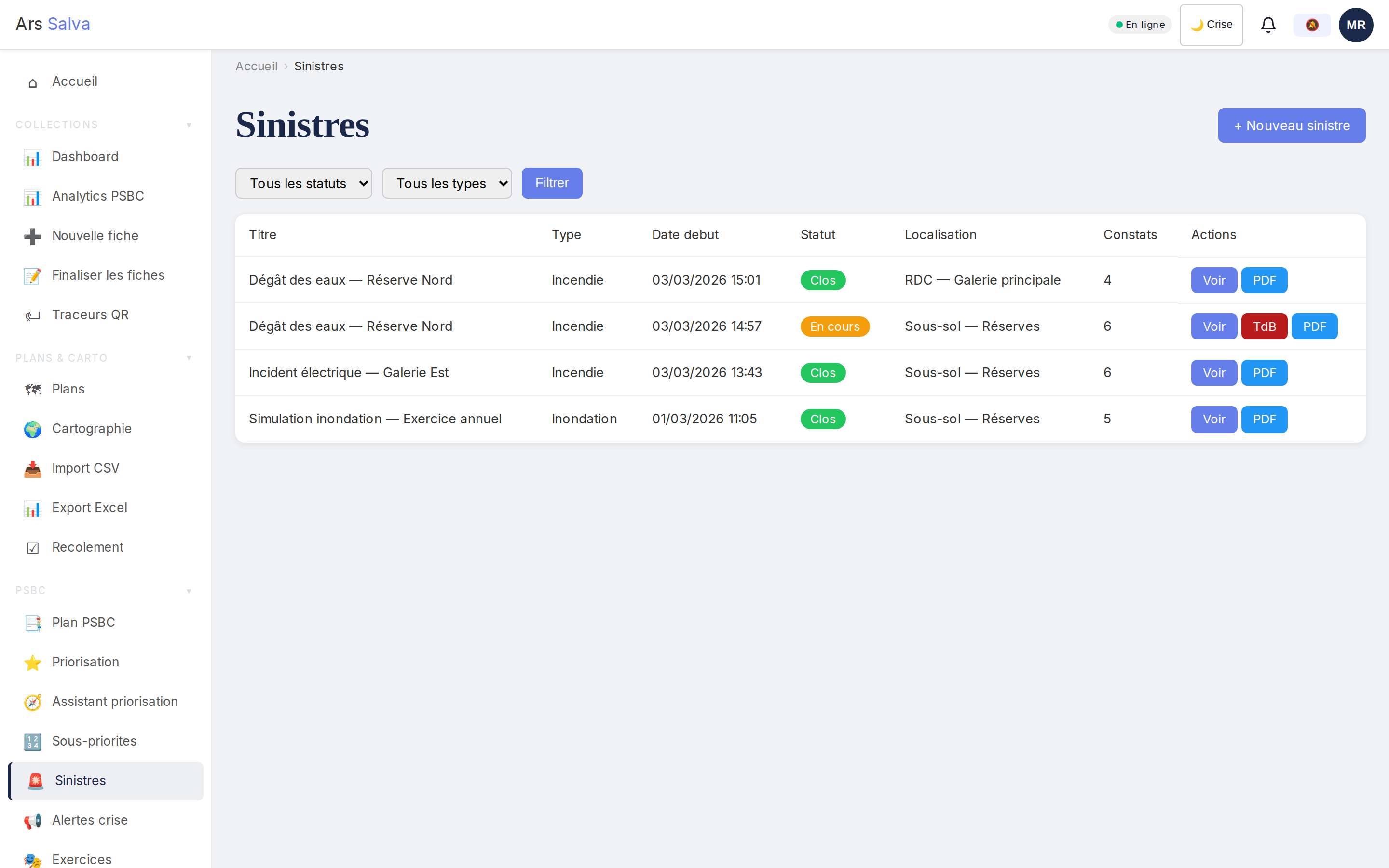
Task: Click the Priorisation star icon
Action: click(33, 663)
